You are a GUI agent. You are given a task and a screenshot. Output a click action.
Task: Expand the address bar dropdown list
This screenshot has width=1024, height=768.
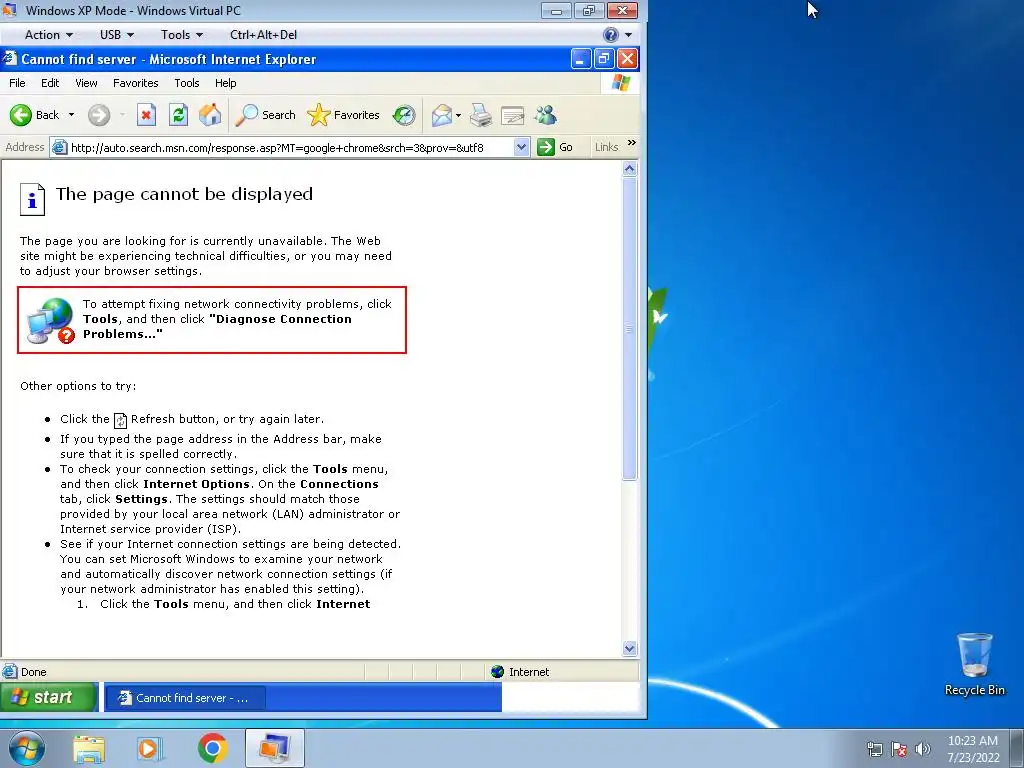[521, 148]
